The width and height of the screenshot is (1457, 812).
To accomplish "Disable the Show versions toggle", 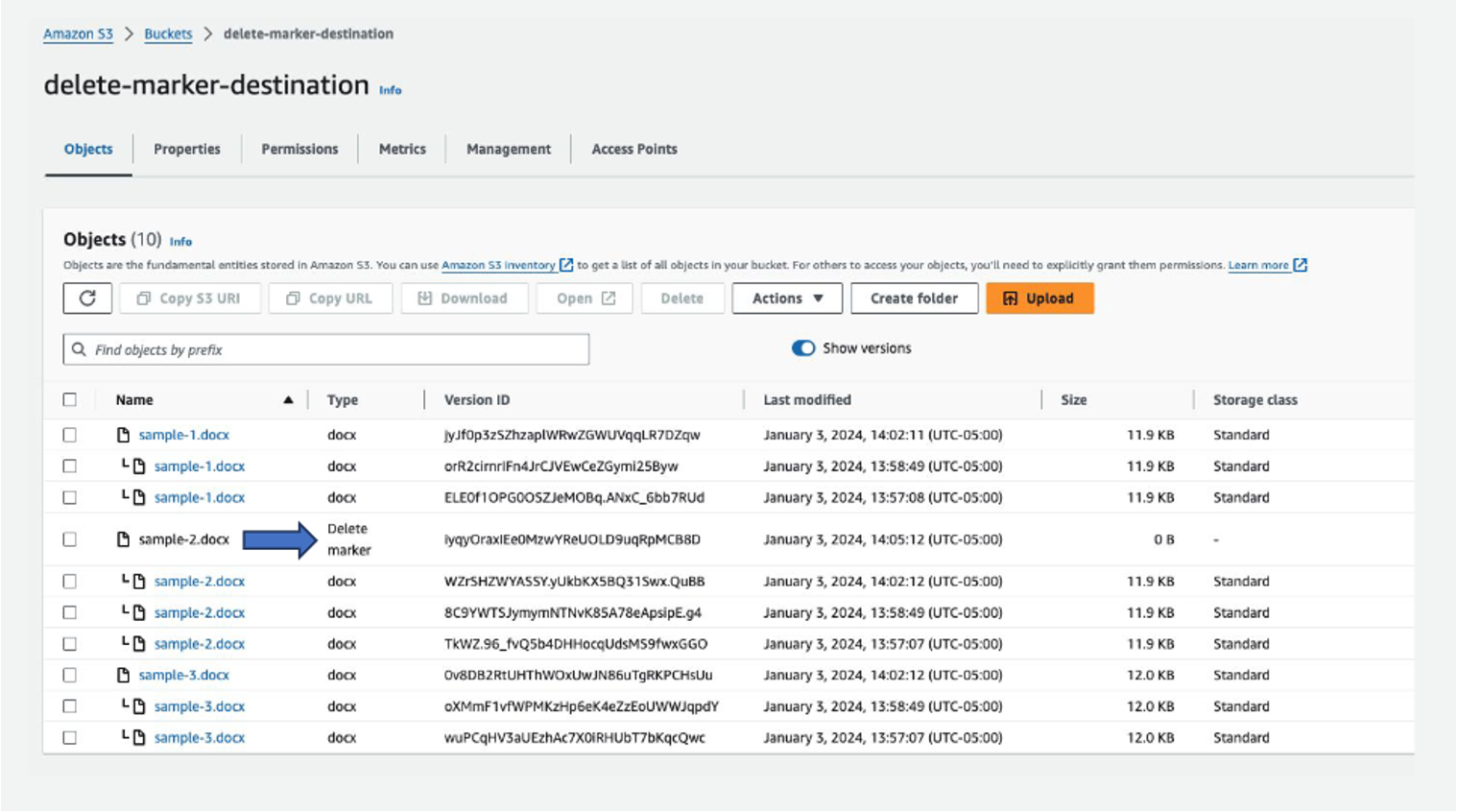I will (803, 348).
